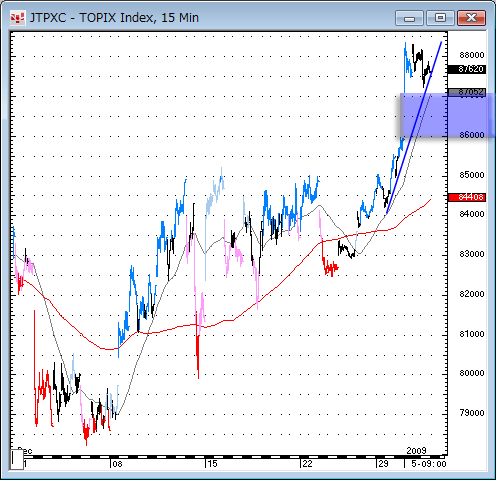Click the 81000 price axis label
The image size is (496, 480).
[472, 334]
